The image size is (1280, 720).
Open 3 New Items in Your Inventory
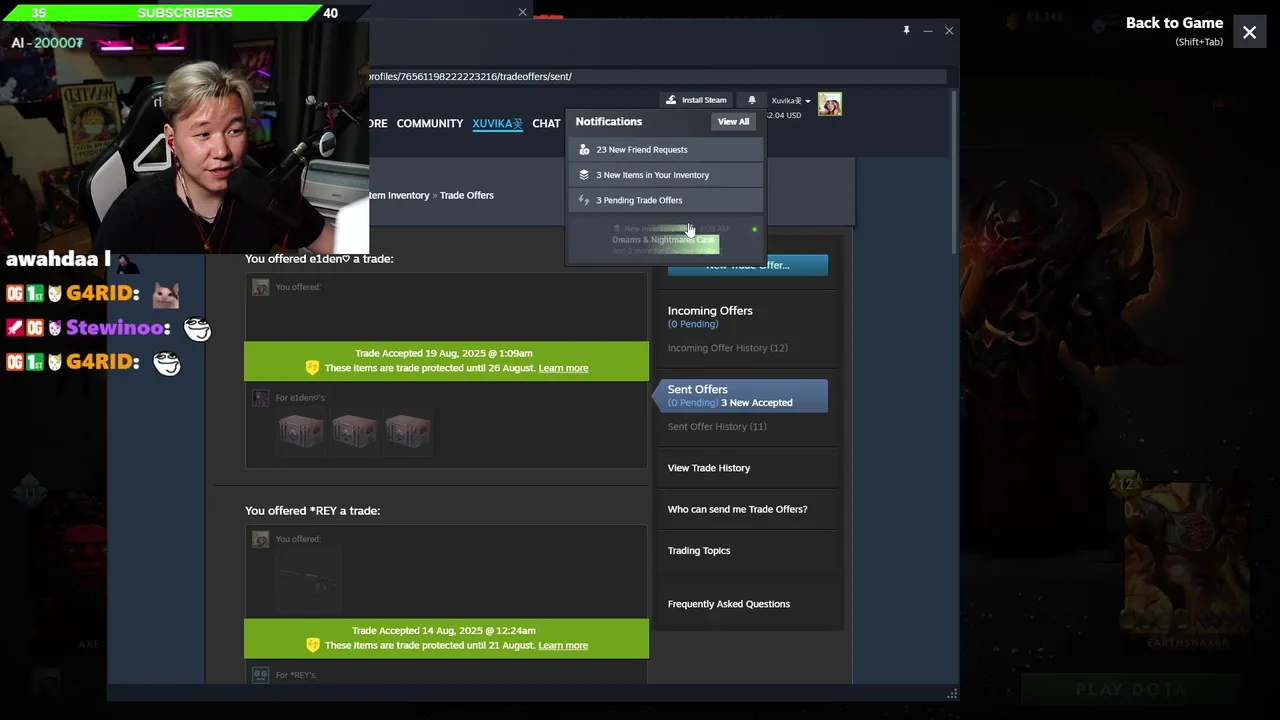[x=666, y=175]
